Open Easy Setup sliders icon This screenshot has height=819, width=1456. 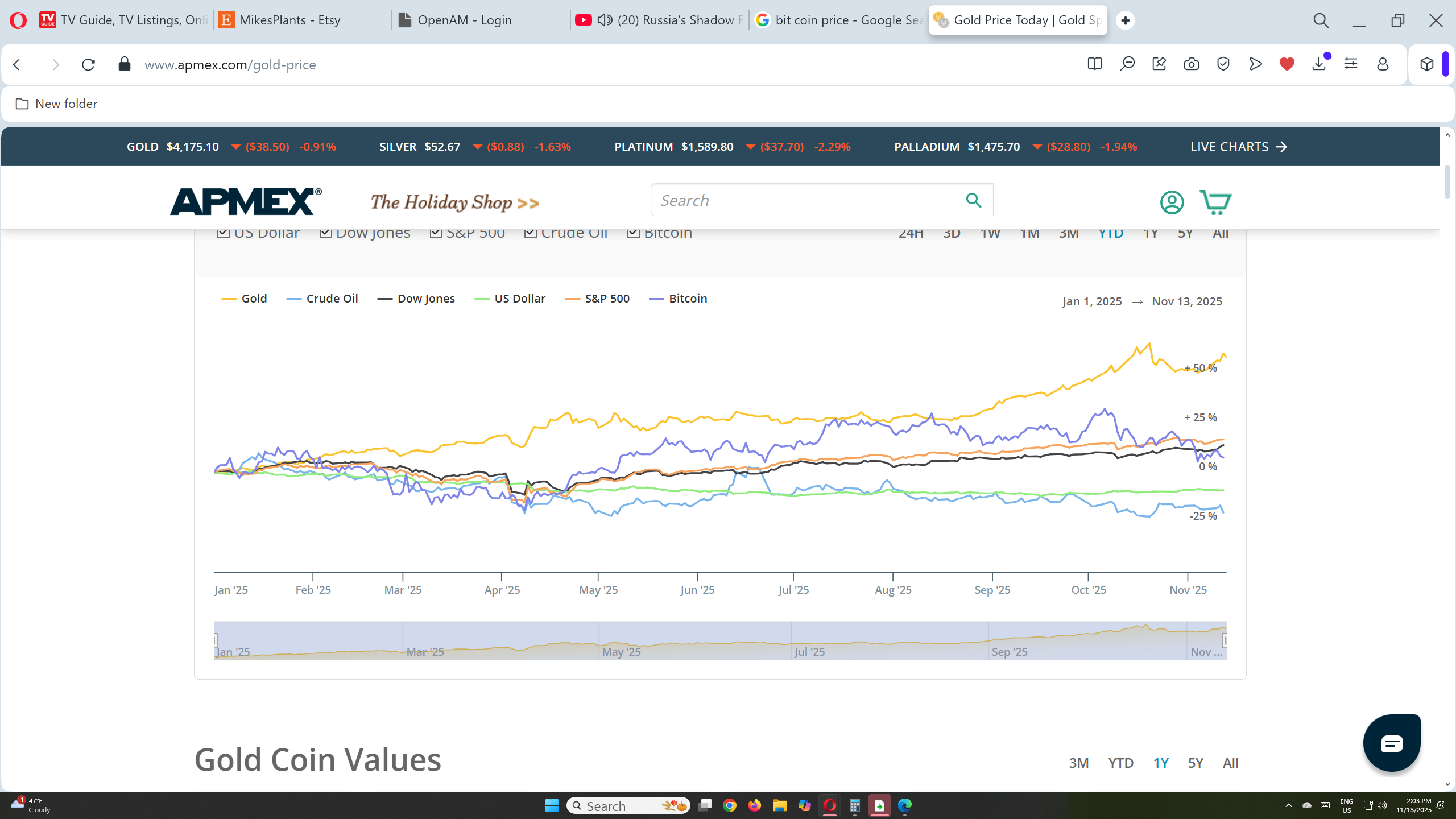click(1351, 64)
